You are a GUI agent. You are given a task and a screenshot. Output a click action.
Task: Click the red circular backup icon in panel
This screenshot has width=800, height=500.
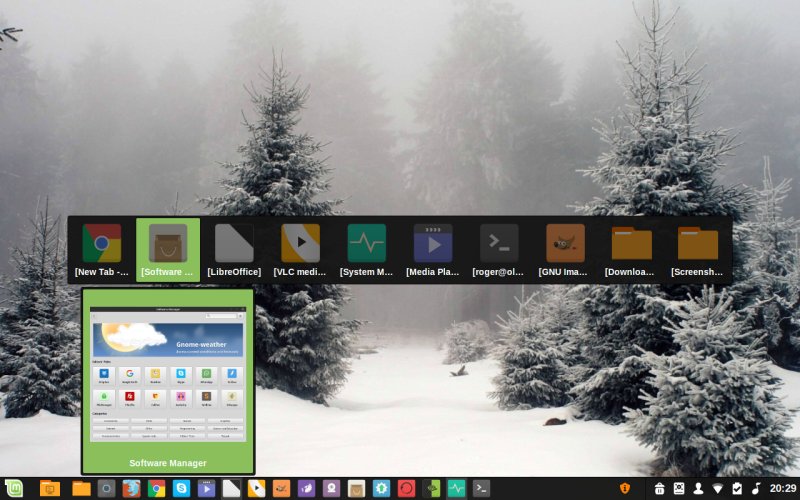tap(406, 489)
